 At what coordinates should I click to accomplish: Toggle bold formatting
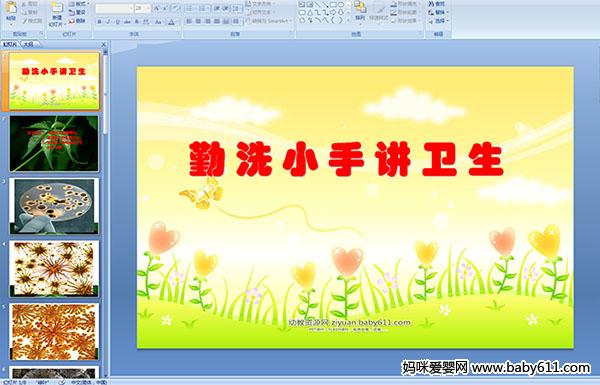99,22
